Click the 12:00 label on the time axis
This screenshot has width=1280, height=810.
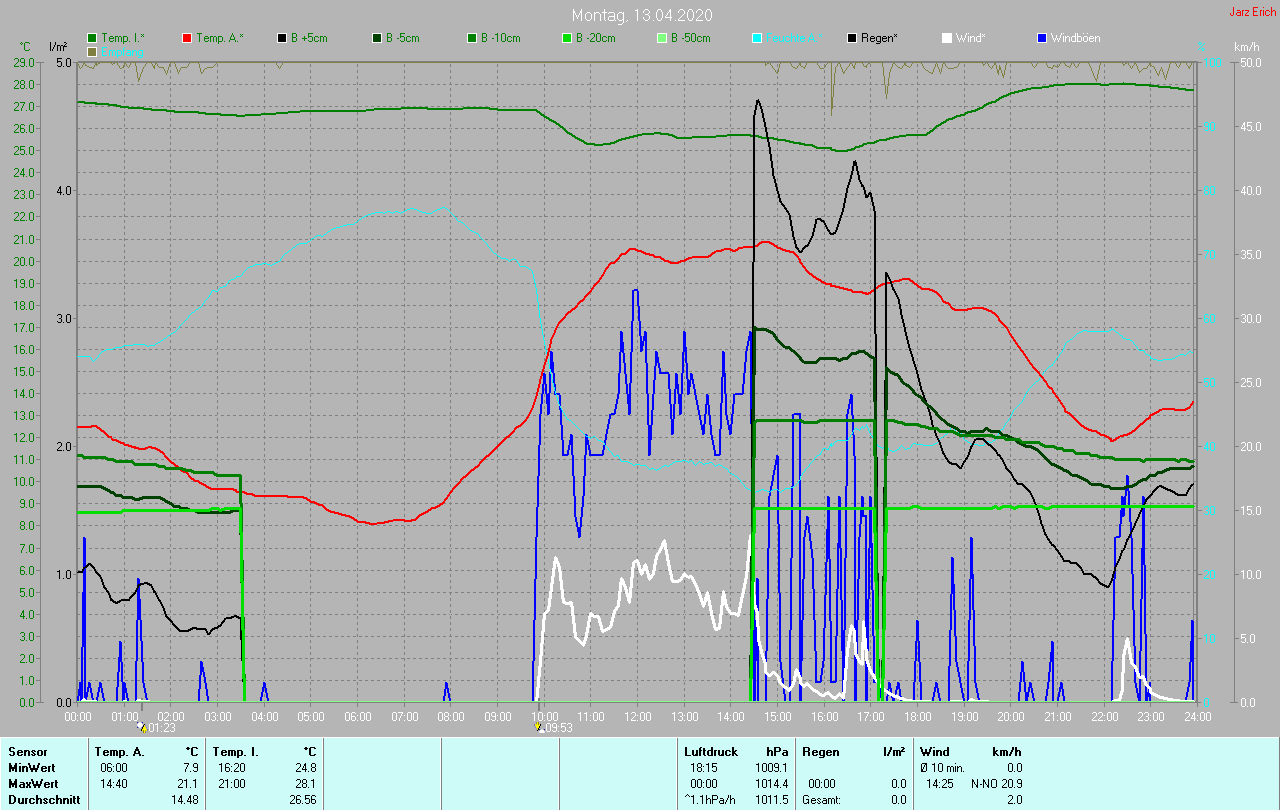[638, 716]
